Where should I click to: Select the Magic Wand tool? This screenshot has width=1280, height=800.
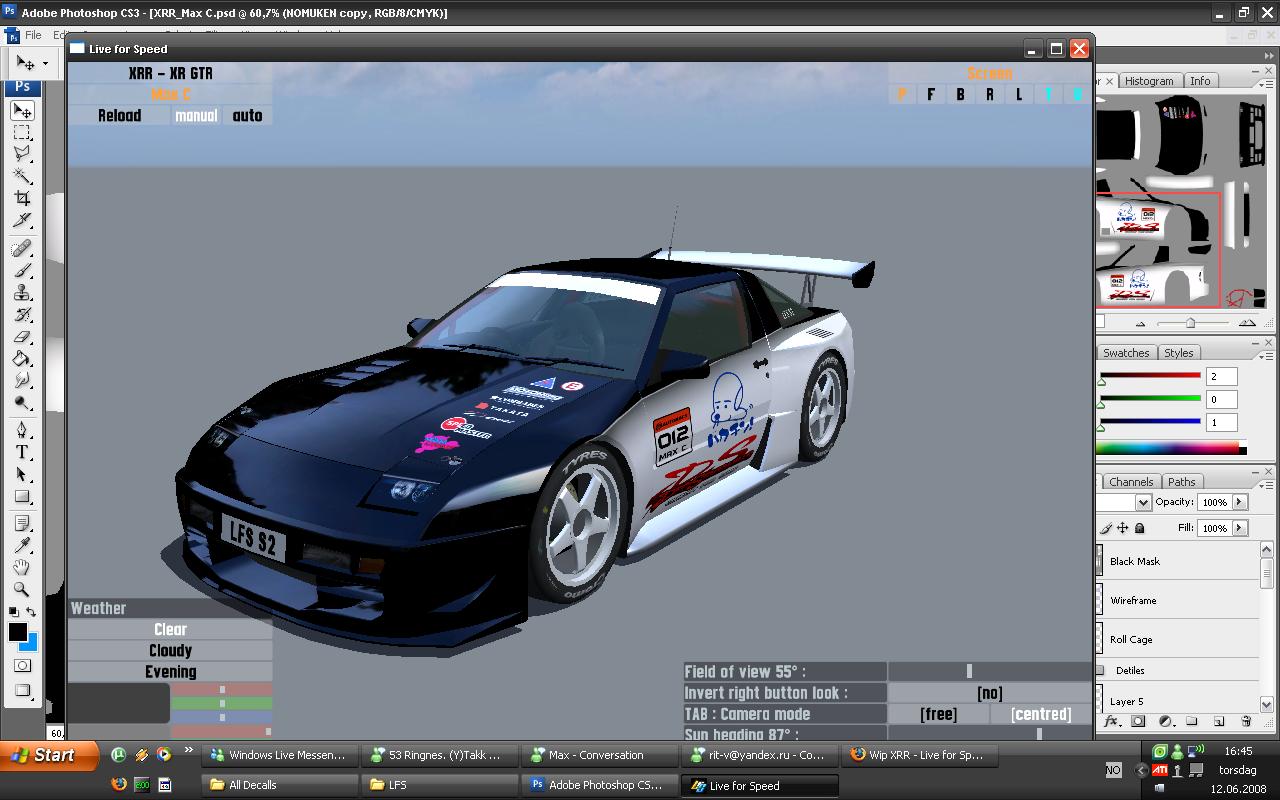[x=22, y=176]
